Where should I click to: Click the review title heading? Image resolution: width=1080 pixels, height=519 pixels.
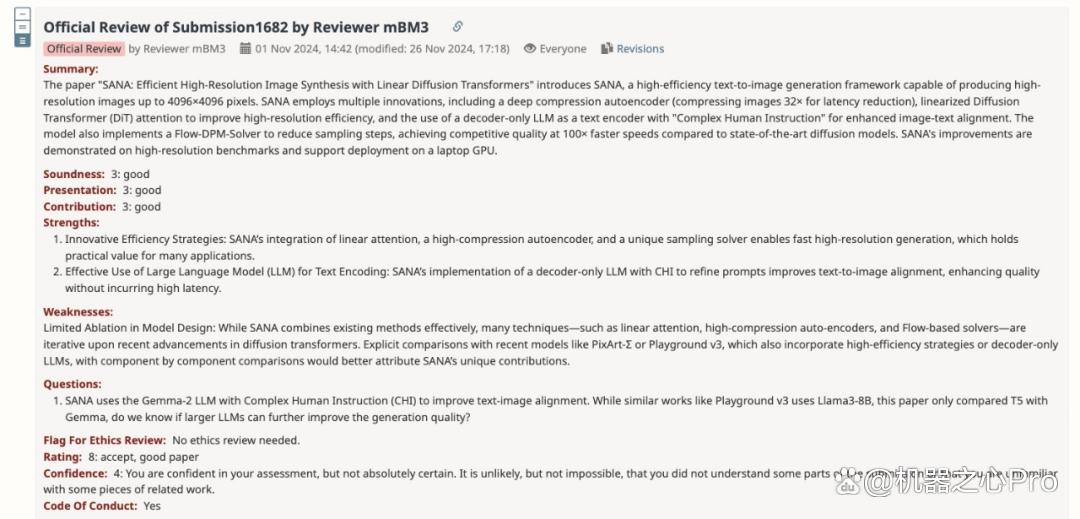click(236, 27)
